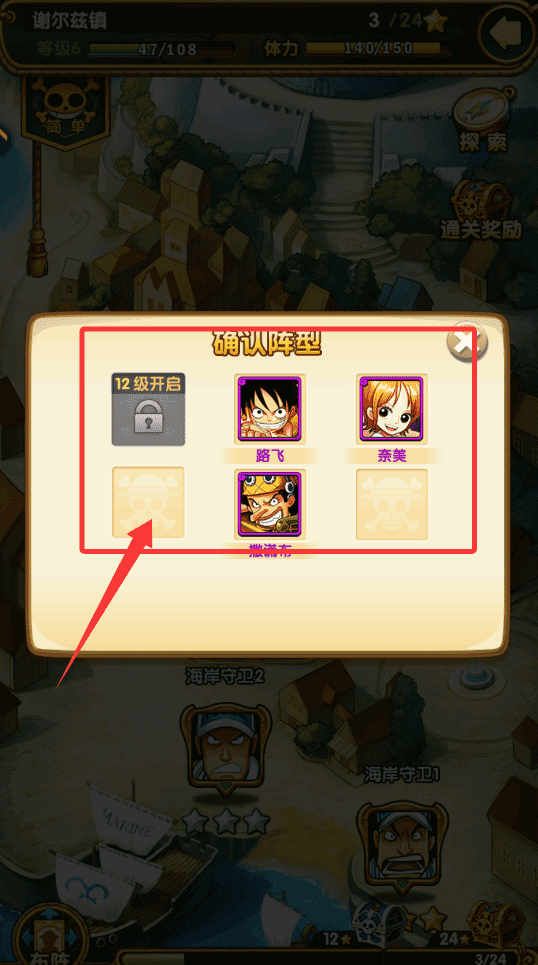Select the 撒谎布 character portrait

[270, 505]
